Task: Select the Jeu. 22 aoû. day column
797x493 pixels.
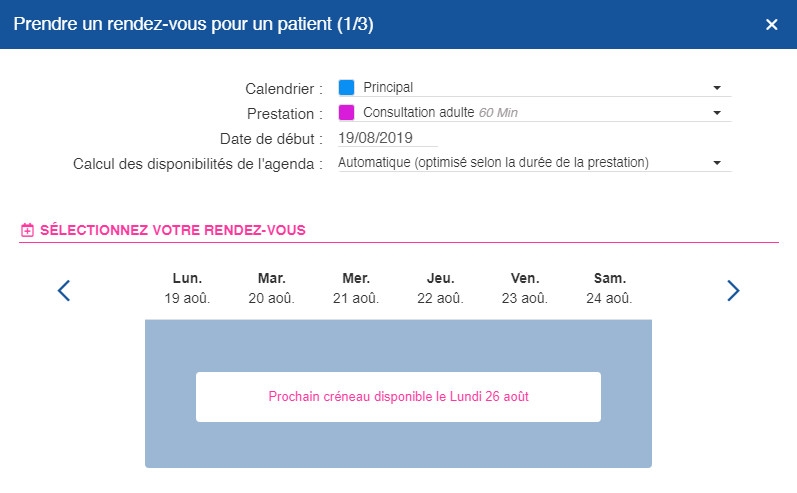Action: coord(440,288)
